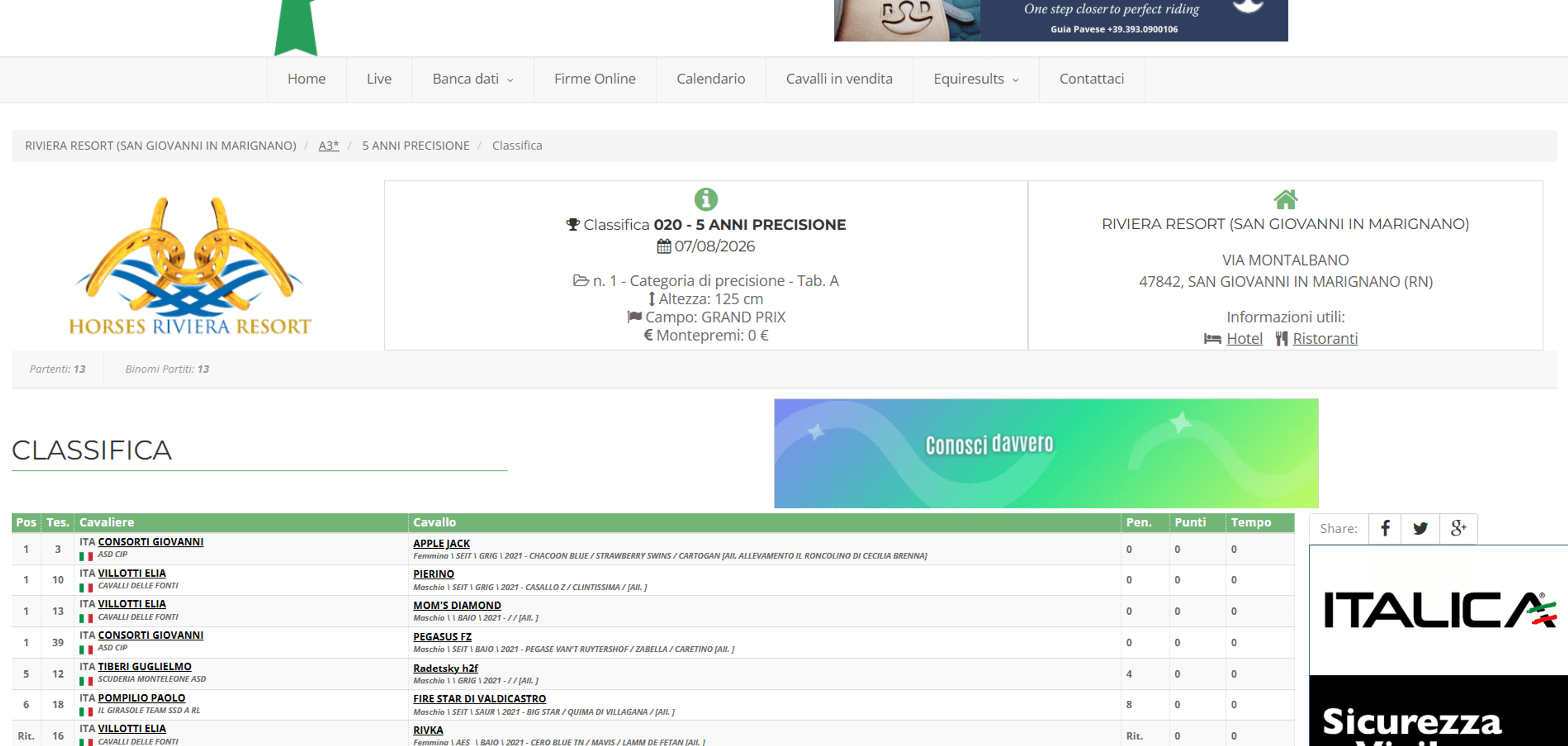Open horse Radetsky h2f details

[x=445, y=668]
